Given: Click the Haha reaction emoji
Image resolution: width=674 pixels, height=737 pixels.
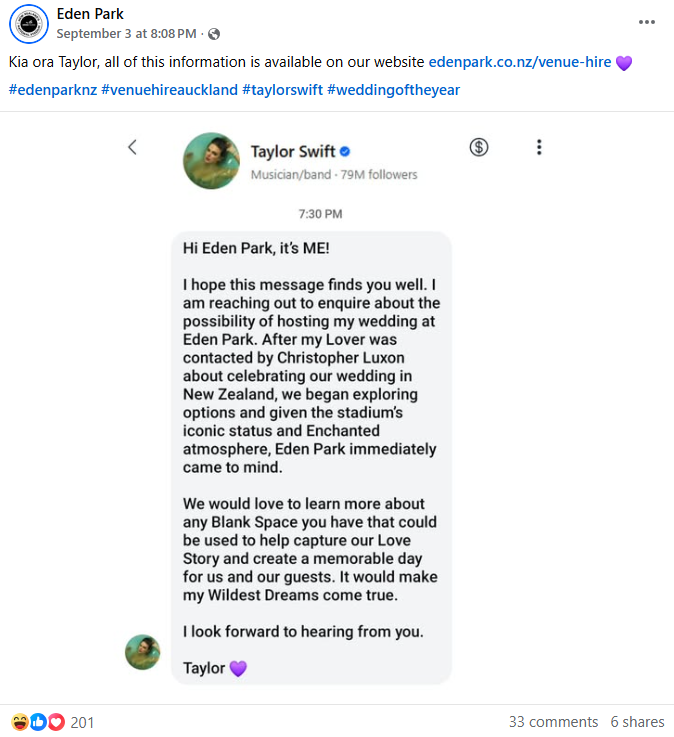Looking at the screenshot, I should click(20, 721).
